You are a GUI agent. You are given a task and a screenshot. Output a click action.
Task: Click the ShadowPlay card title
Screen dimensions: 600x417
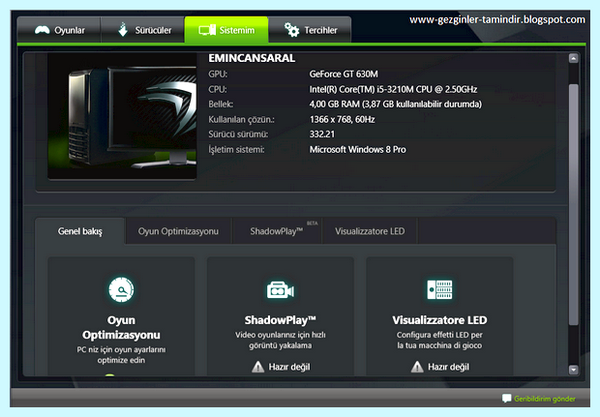coord(280,320)
